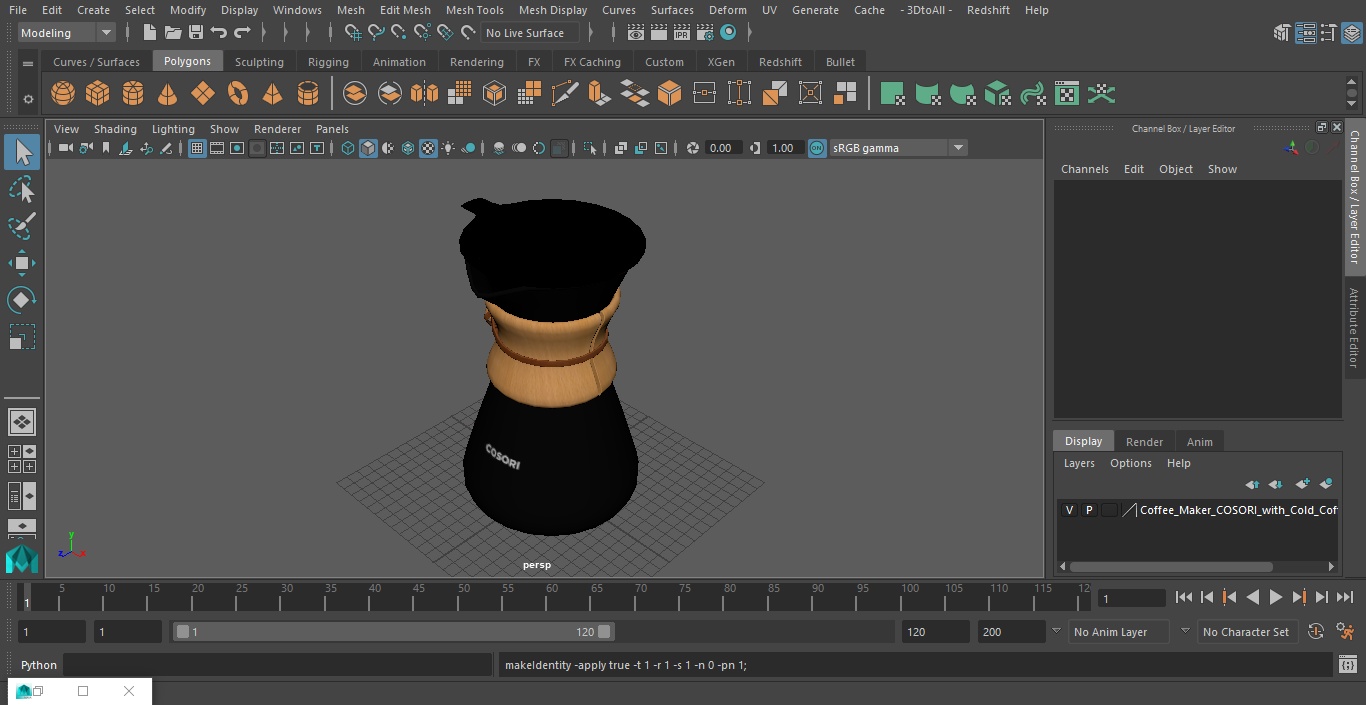Toggle the sRGB gamma color management button
The image size is (1366, 705).
pos(817,148)
